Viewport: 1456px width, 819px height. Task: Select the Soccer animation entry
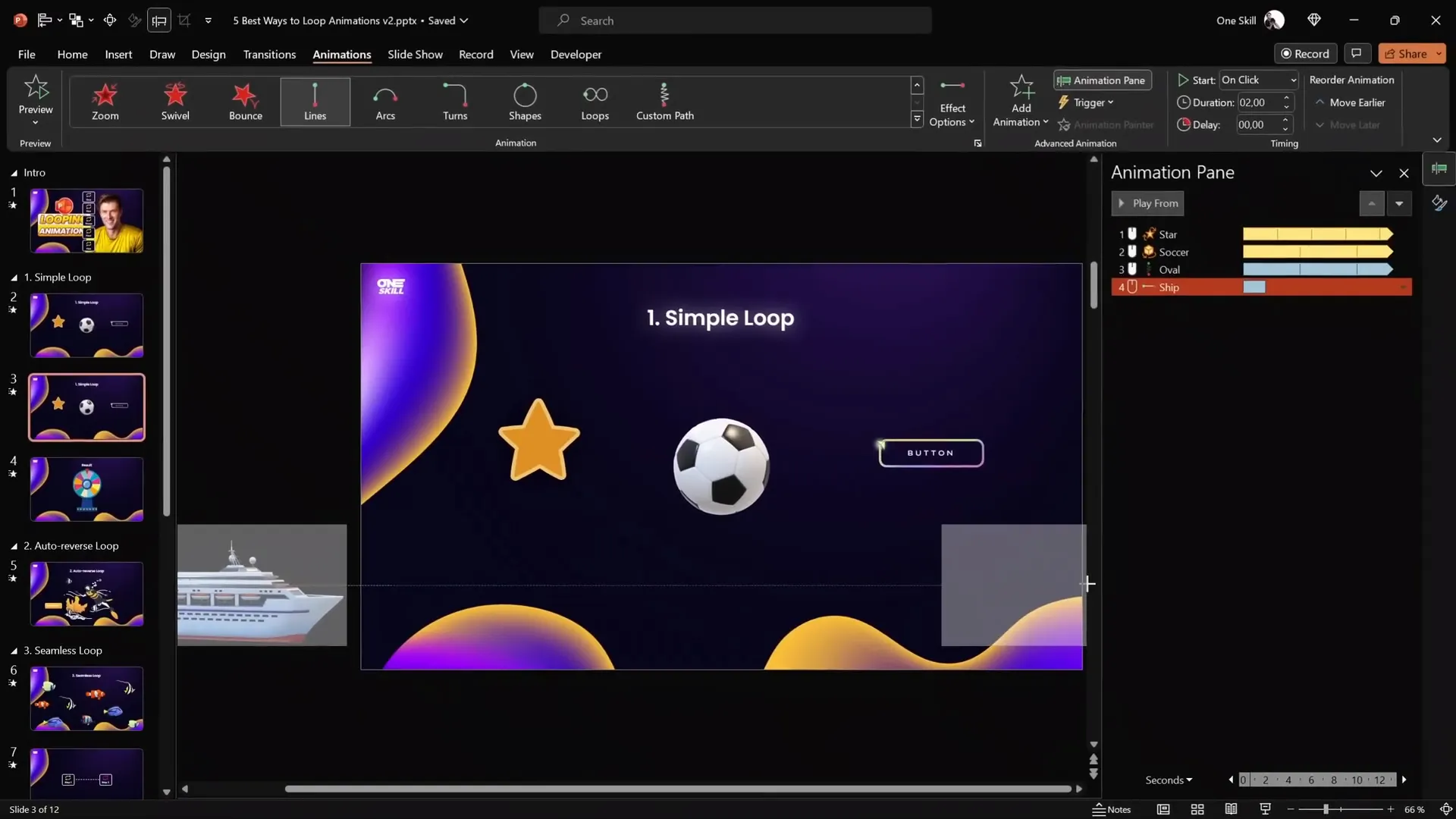[1261, 252]
